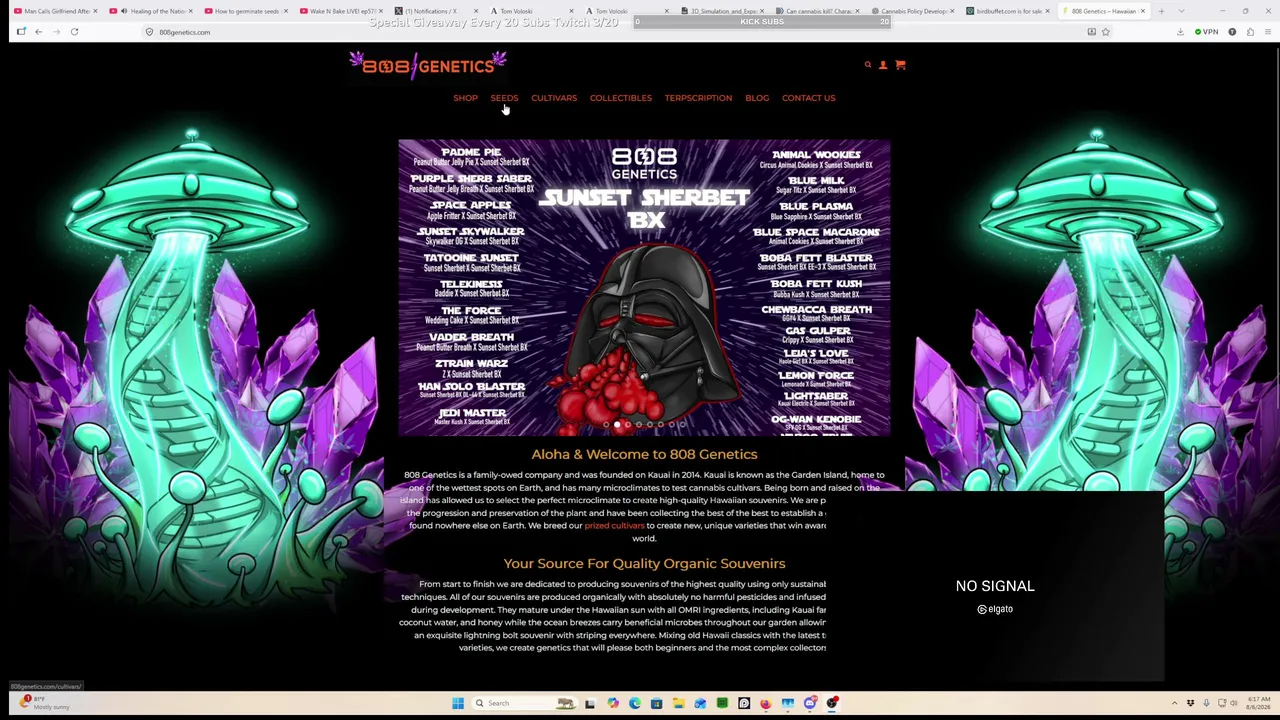Open the CONTACT US menu item
The width and height of the screenshot is (1280, 720).
(808, 98)
